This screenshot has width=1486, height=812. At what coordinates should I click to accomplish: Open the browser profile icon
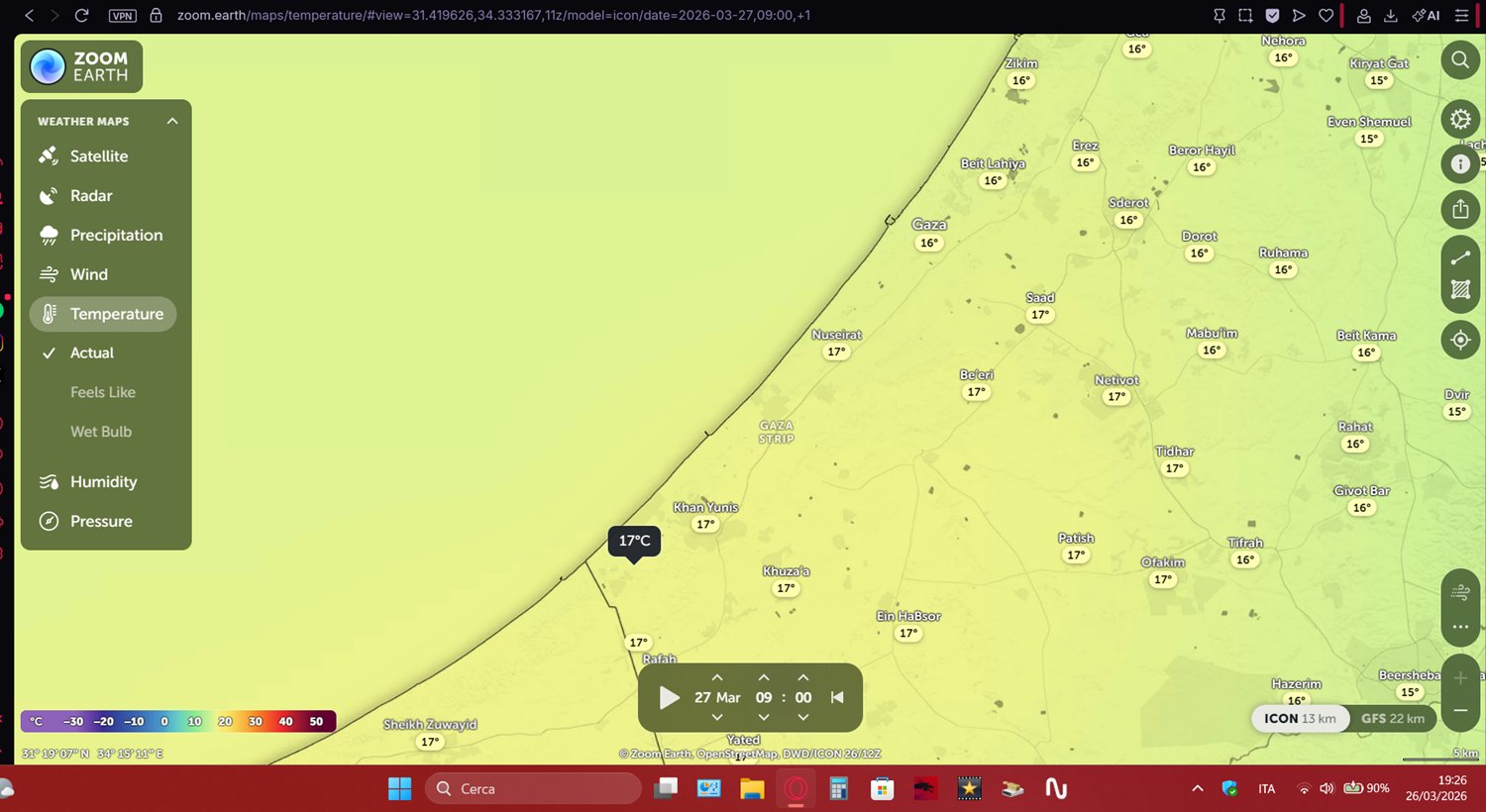click(x=1364, y=15)
